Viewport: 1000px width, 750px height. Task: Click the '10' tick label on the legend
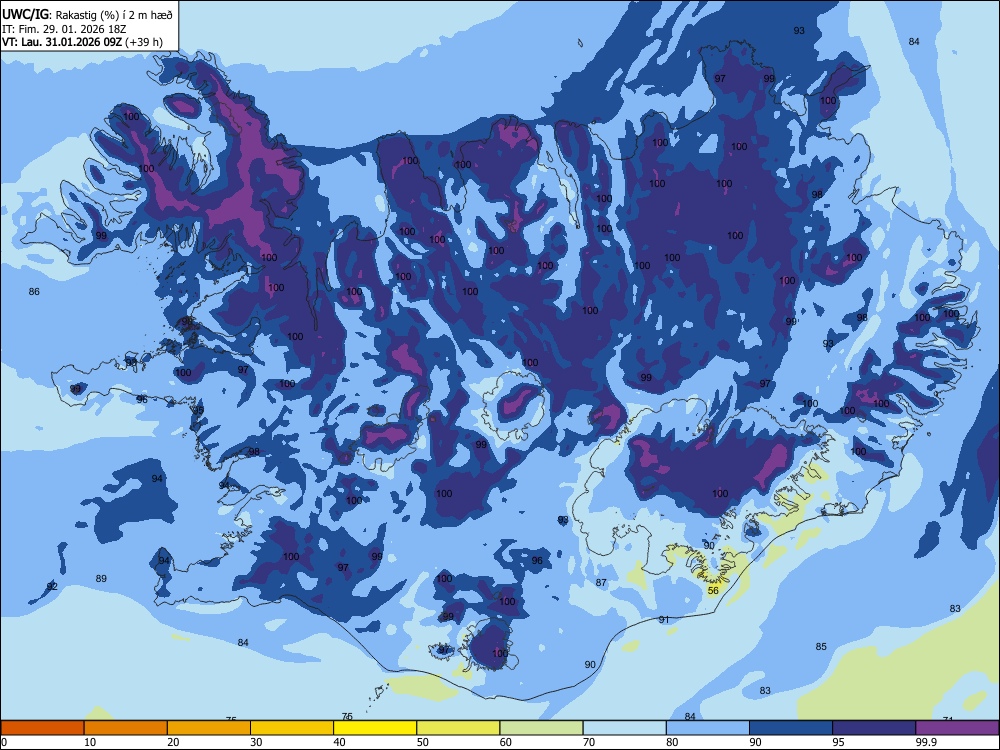click(90, 742)
